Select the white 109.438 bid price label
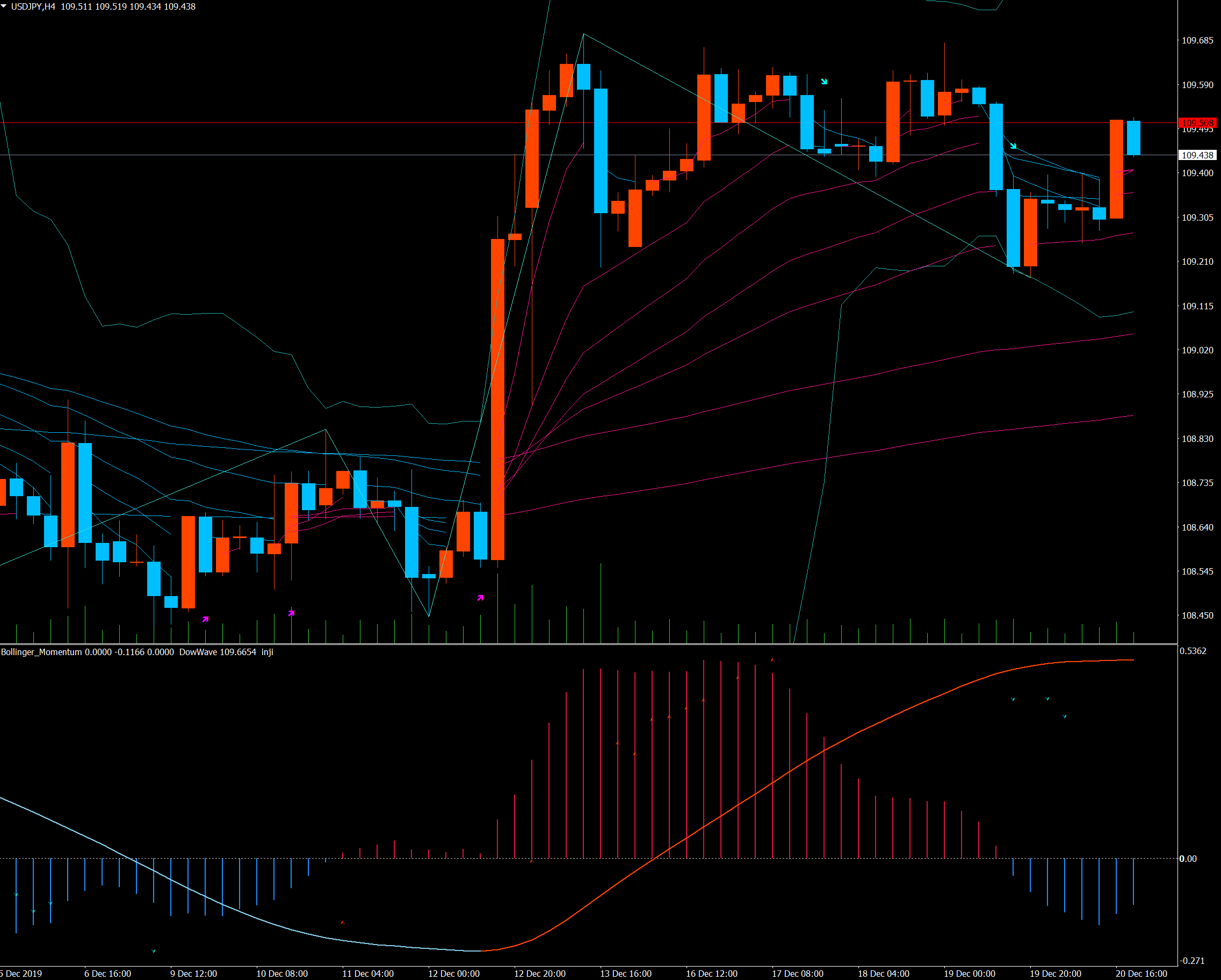Viewport: 1221px width, 980px height. (1197, 155)
